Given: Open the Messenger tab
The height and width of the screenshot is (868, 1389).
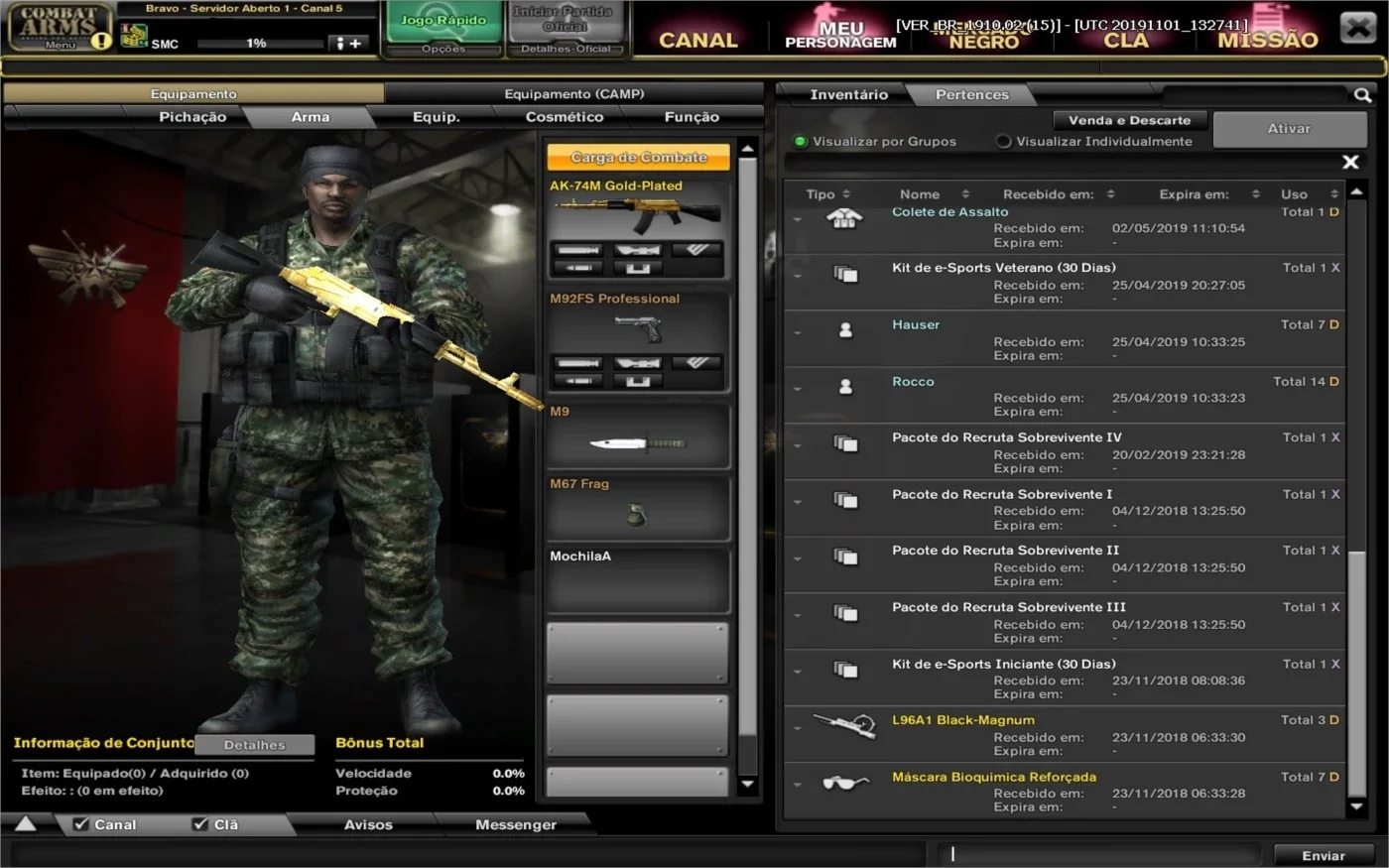Looking at the screenshot, I should [516, 824].
